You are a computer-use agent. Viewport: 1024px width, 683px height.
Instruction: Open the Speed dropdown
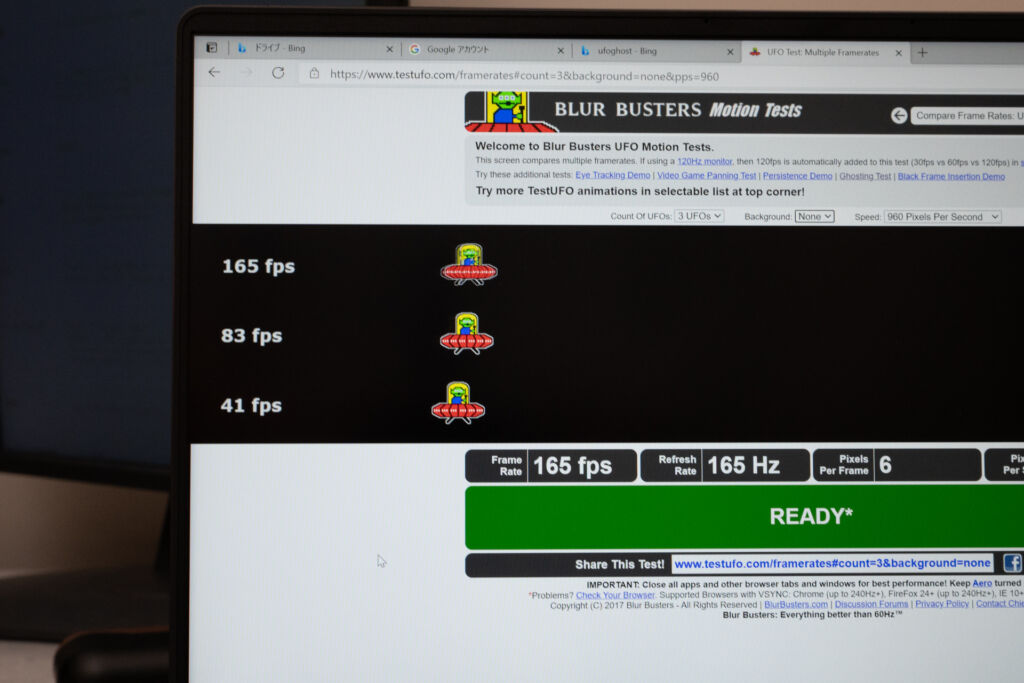[942, 217]
